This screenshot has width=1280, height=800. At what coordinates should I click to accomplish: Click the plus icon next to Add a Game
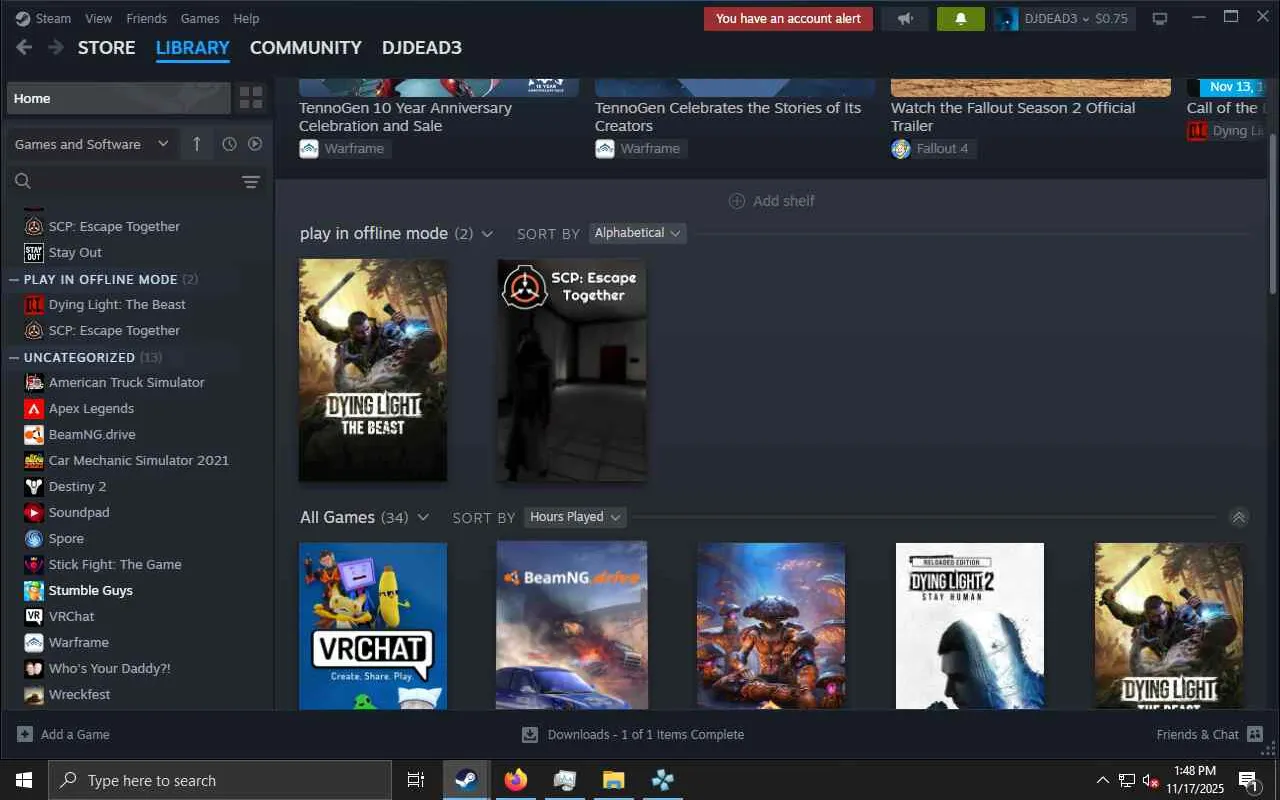[25, 734]
